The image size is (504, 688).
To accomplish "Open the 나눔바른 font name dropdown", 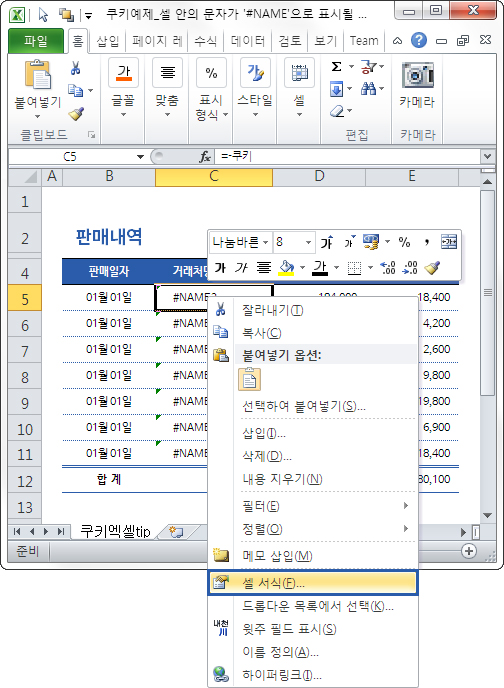I will click(266, 242).
